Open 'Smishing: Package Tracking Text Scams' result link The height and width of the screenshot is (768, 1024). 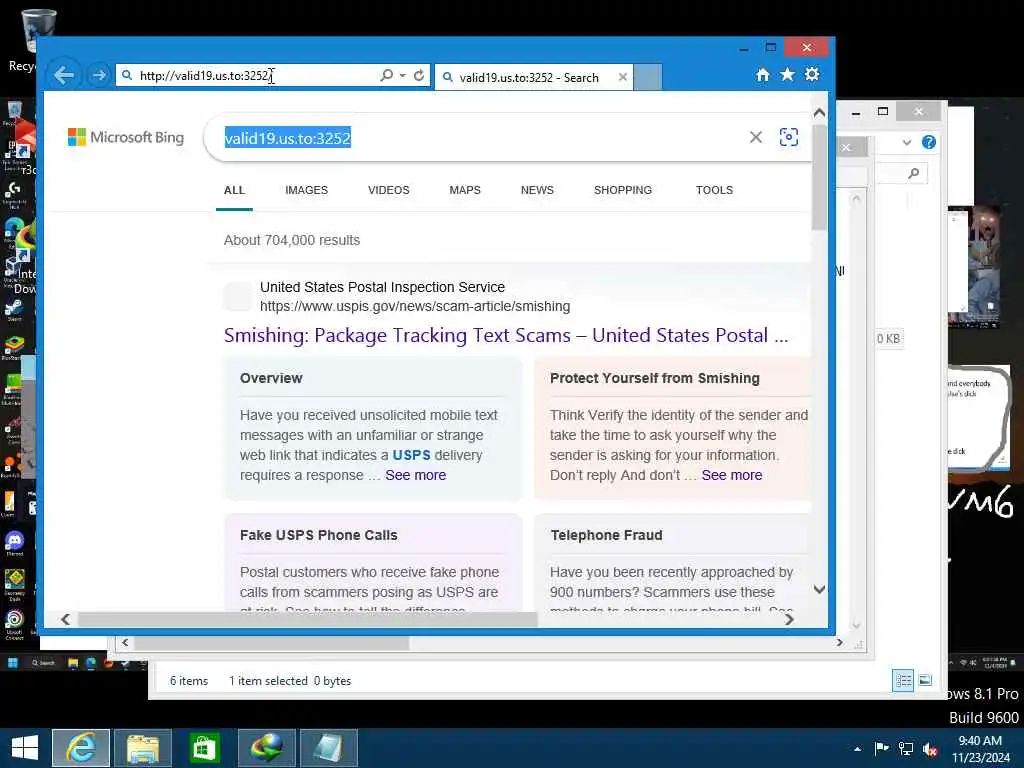click(505, 336)
